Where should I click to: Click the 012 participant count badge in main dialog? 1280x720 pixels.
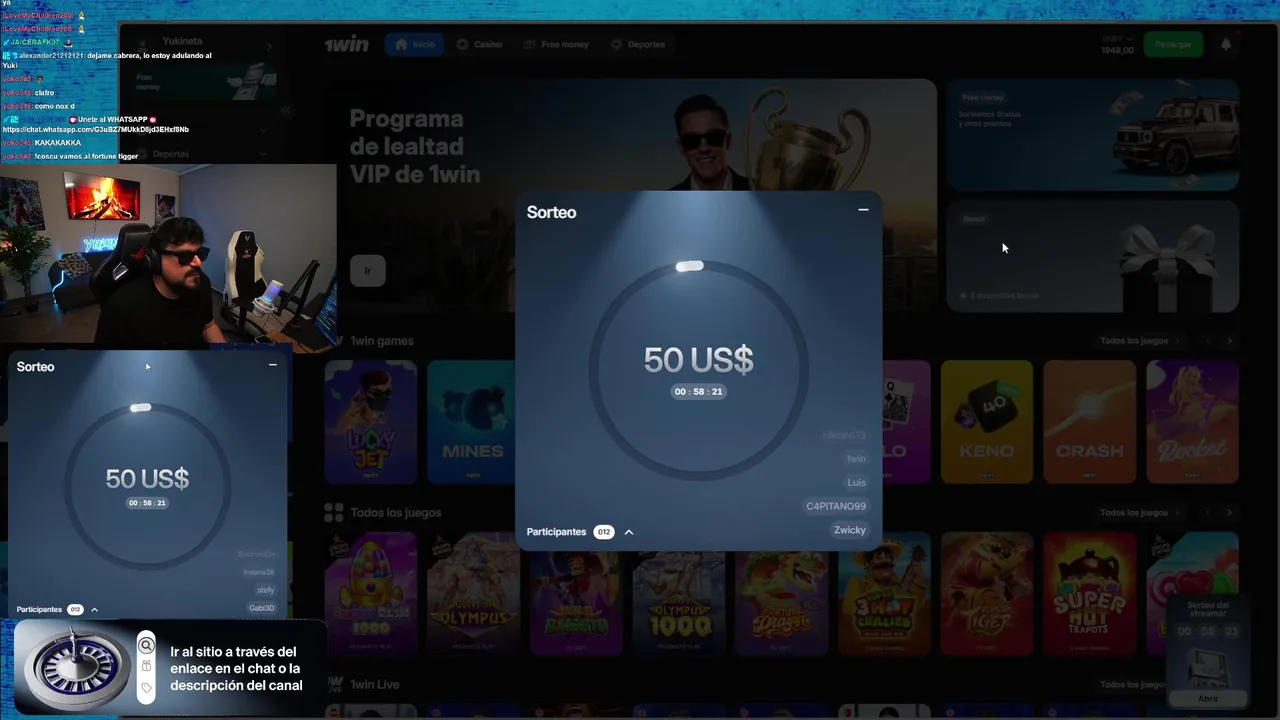(604, 532)
